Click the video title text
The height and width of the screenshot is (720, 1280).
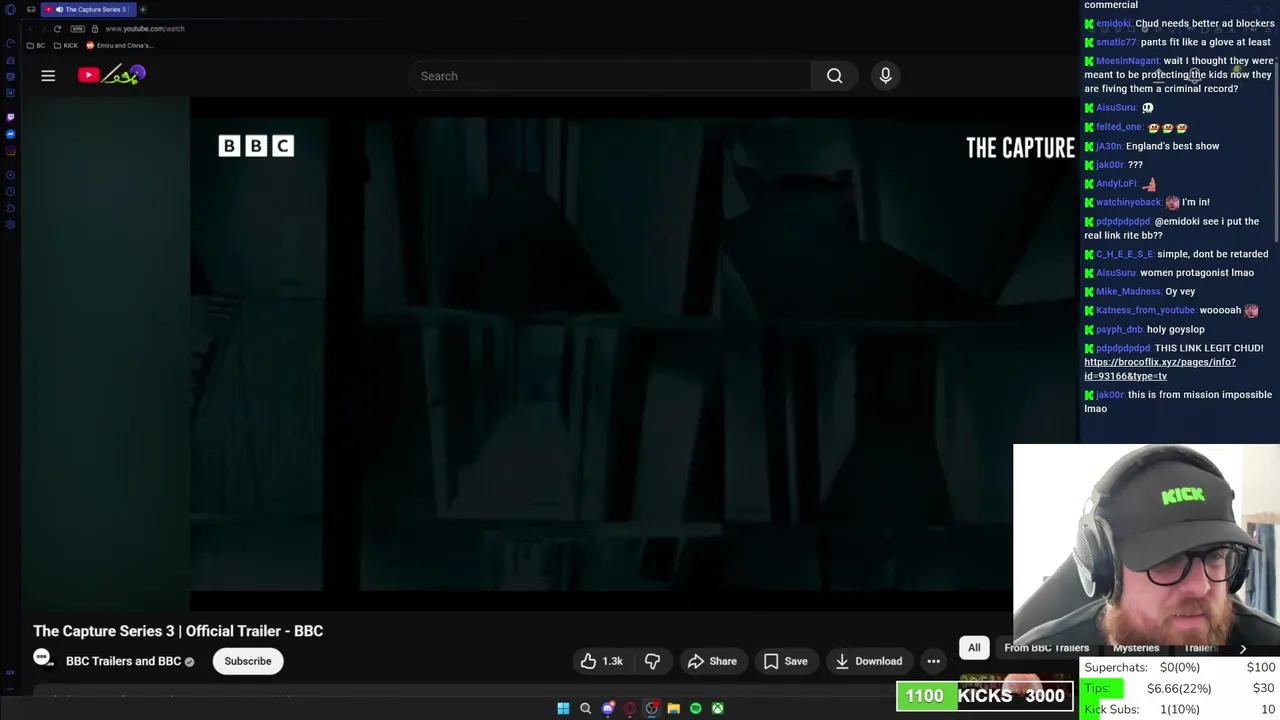[178, 631]
